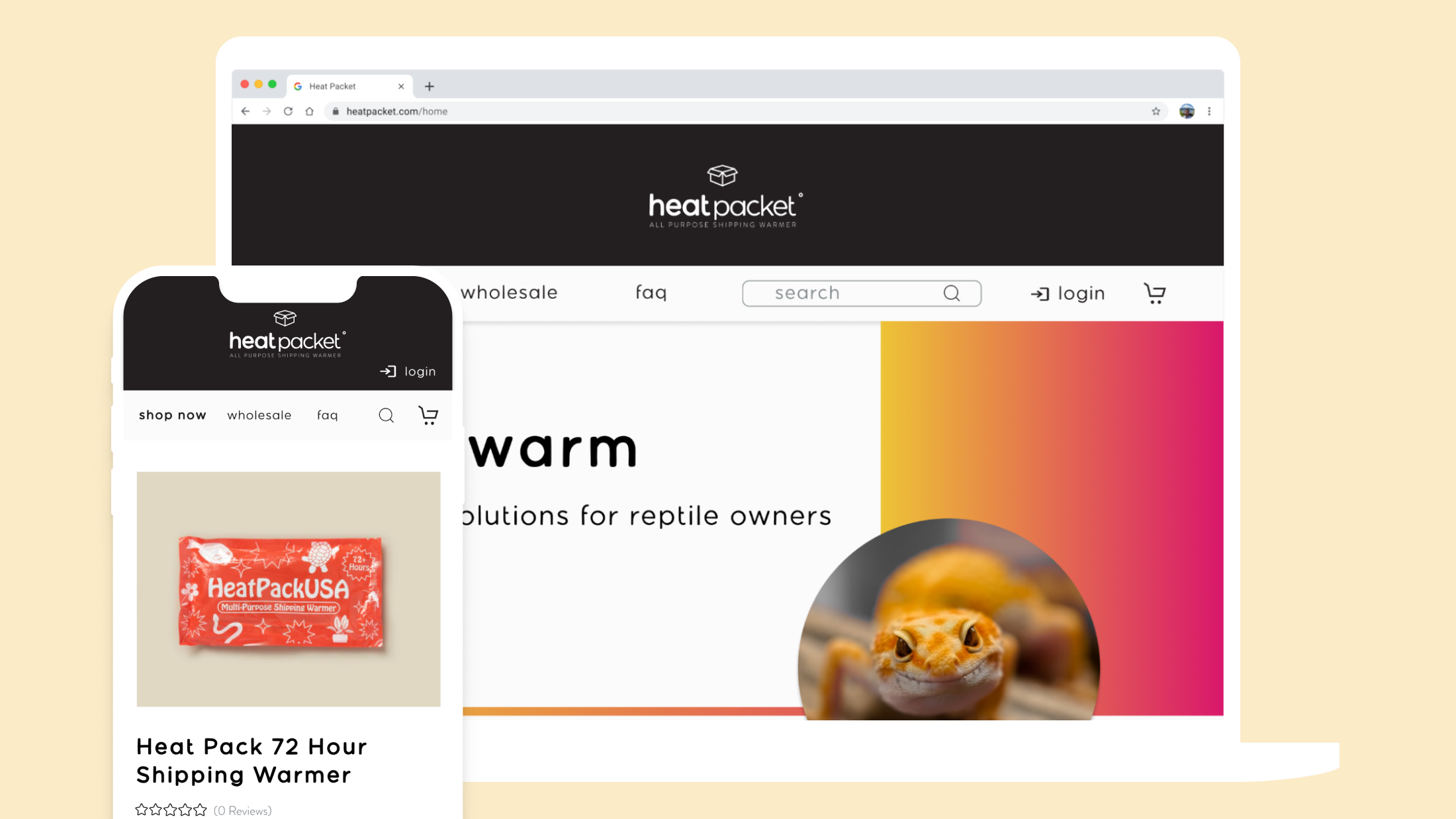
Task: Open the desktop wholesale menu item
Action: 510,293
